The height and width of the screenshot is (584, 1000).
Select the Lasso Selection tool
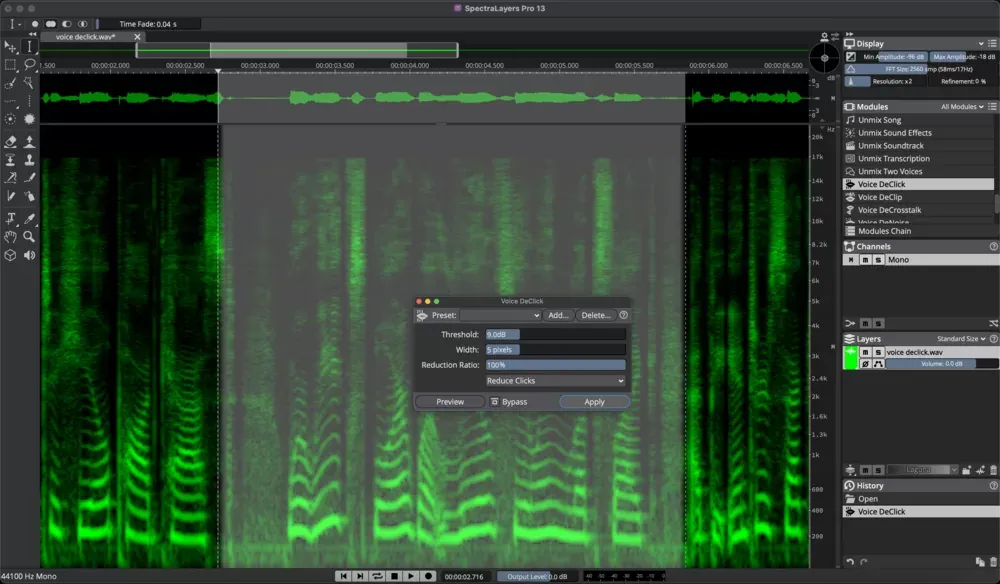[29, 65]
